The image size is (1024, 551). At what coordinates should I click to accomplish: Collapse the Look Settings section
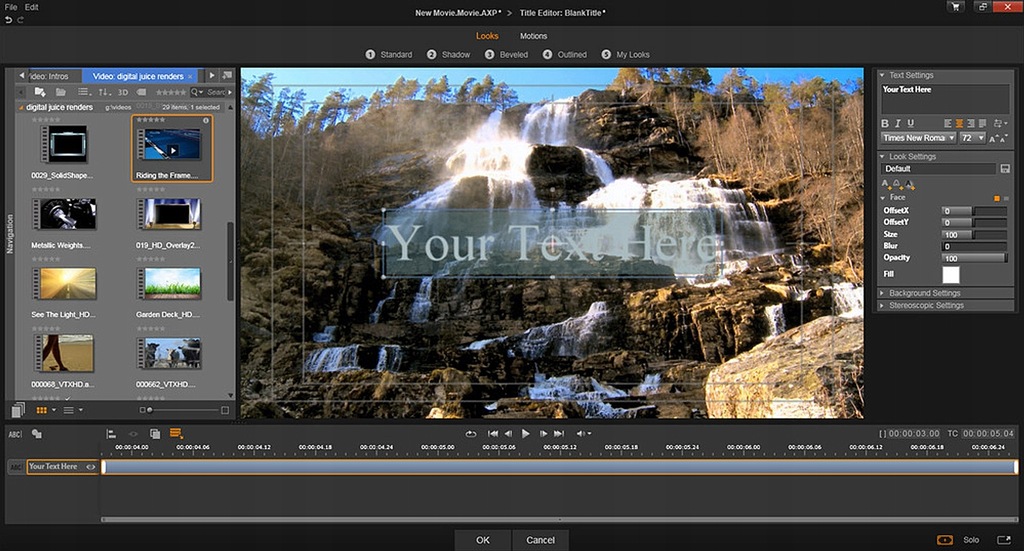(882, 157)
